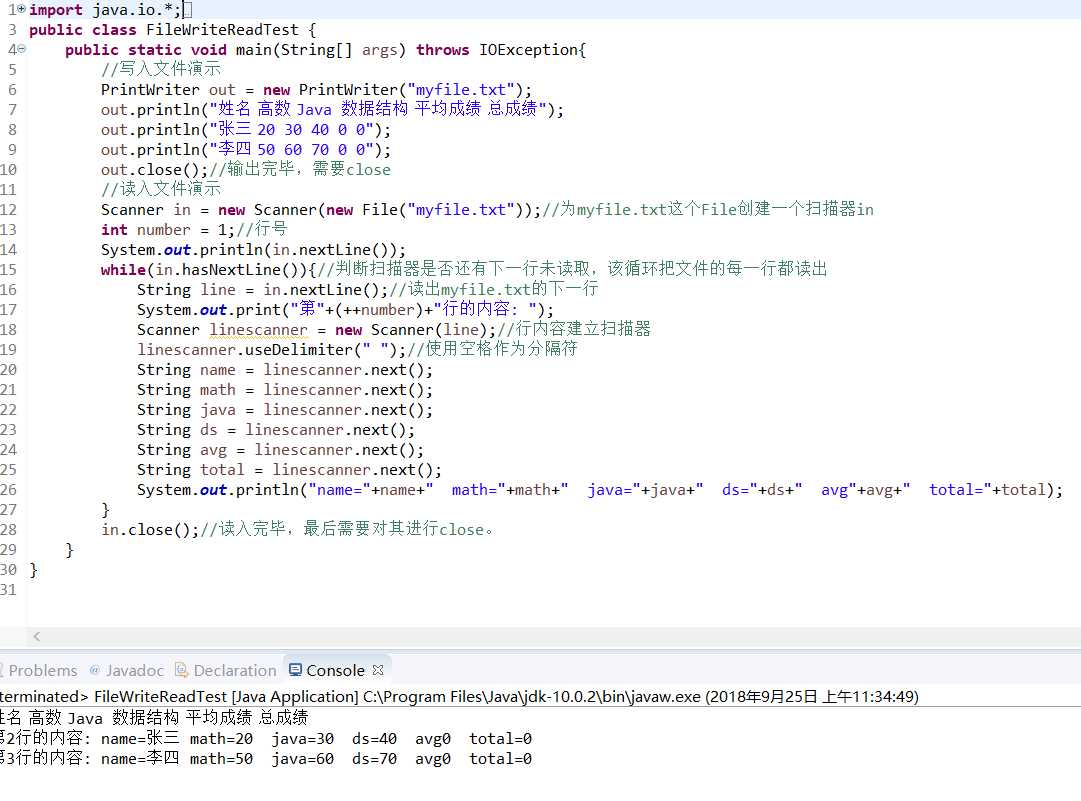Click the editor horizontal scrollbar left arrow

click(37, 636)
